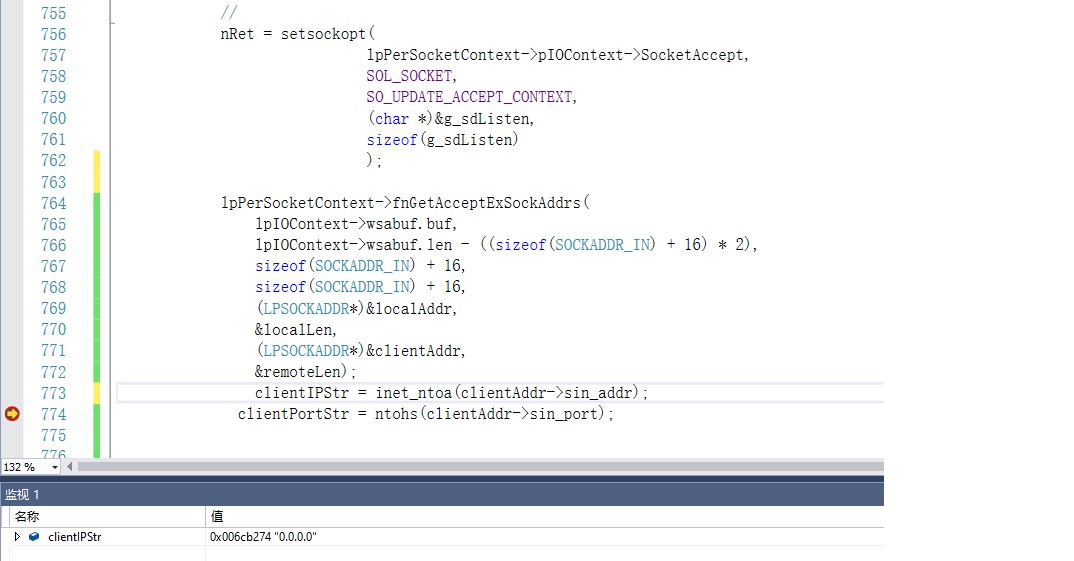
Task: Click the 值 column header
Action: click(x=216, y=516)
